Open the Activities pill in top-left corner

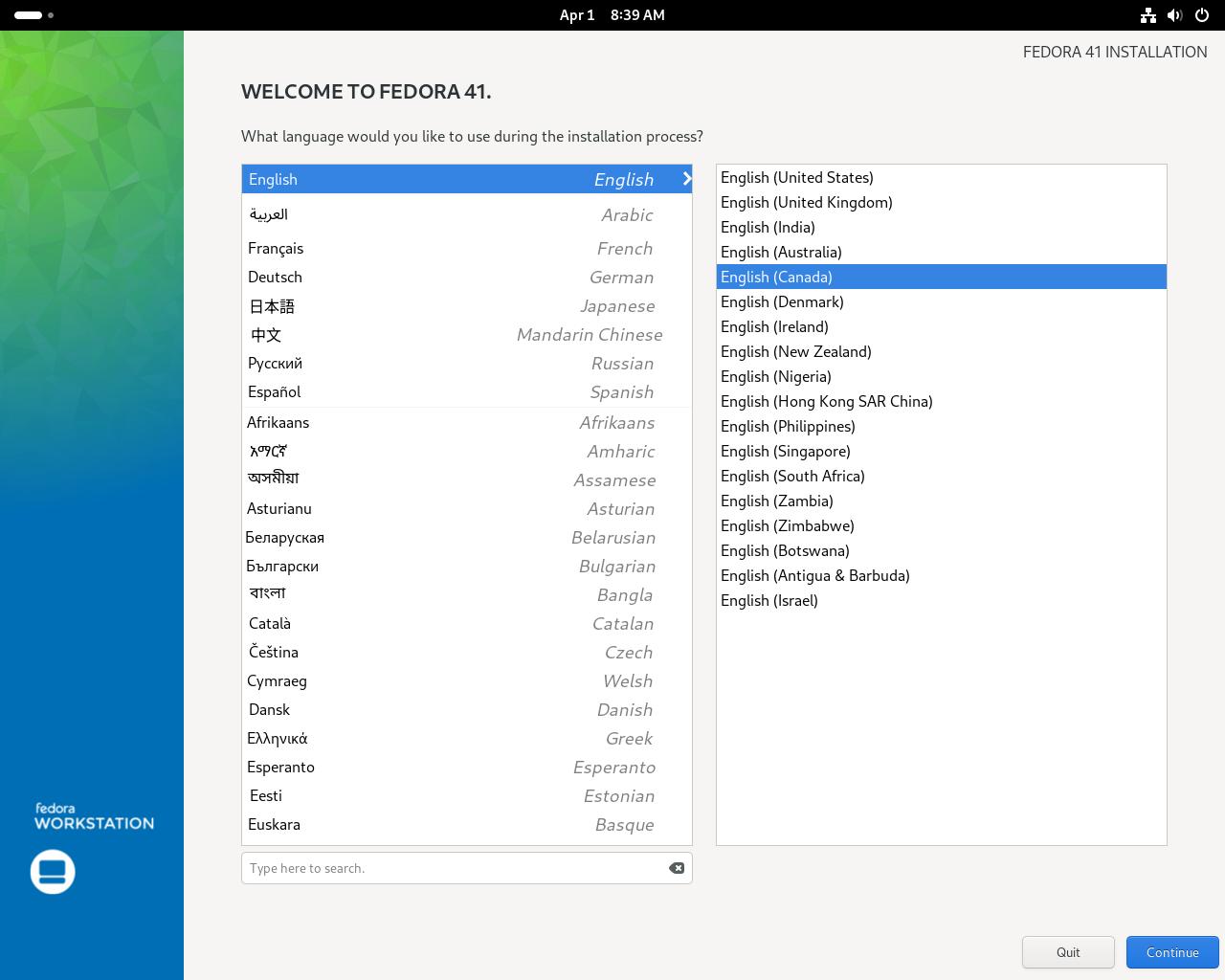(34, 15)
